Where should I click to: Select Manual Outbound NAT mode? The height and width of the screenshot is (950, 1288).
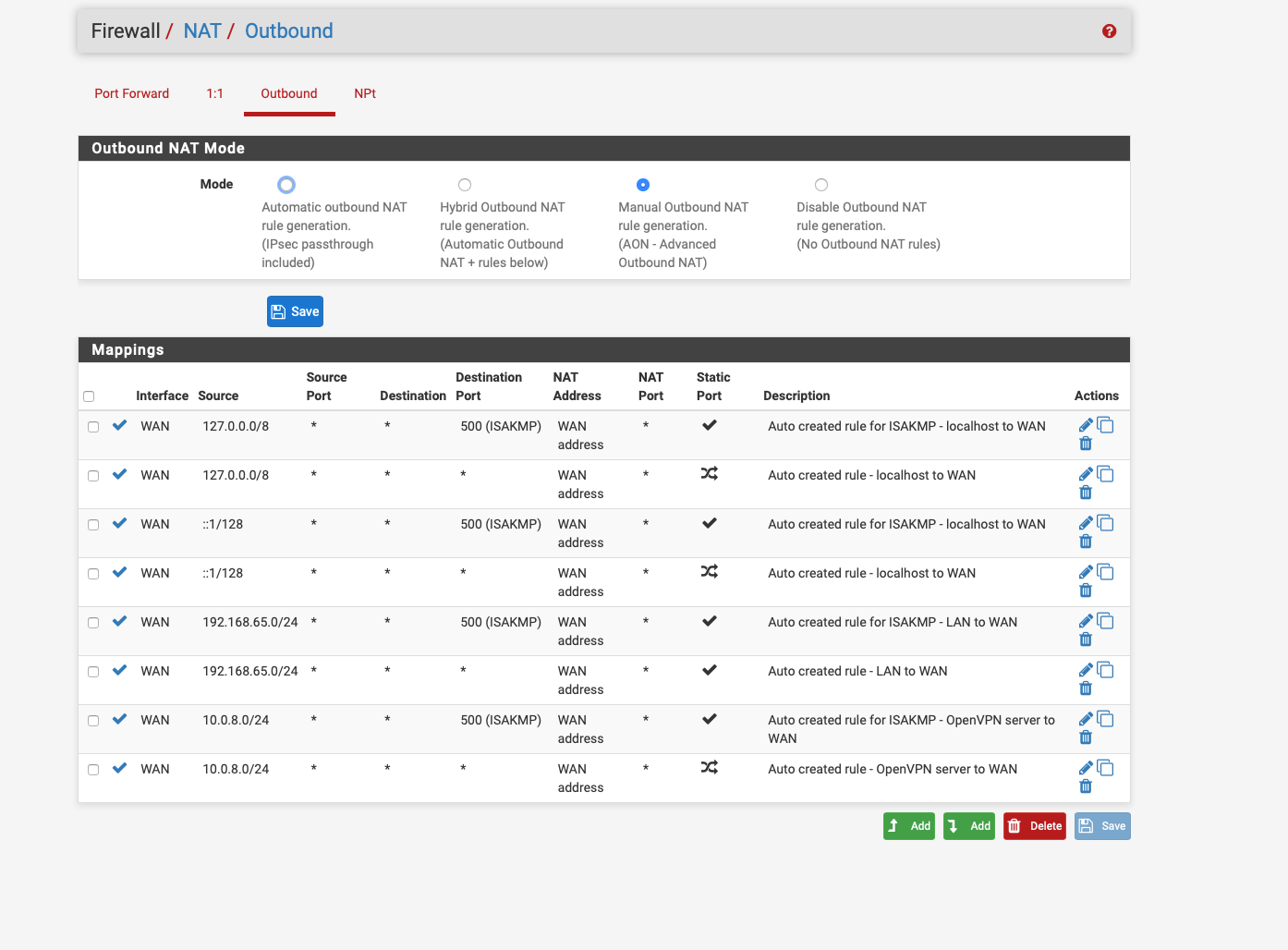pos(643,185)
